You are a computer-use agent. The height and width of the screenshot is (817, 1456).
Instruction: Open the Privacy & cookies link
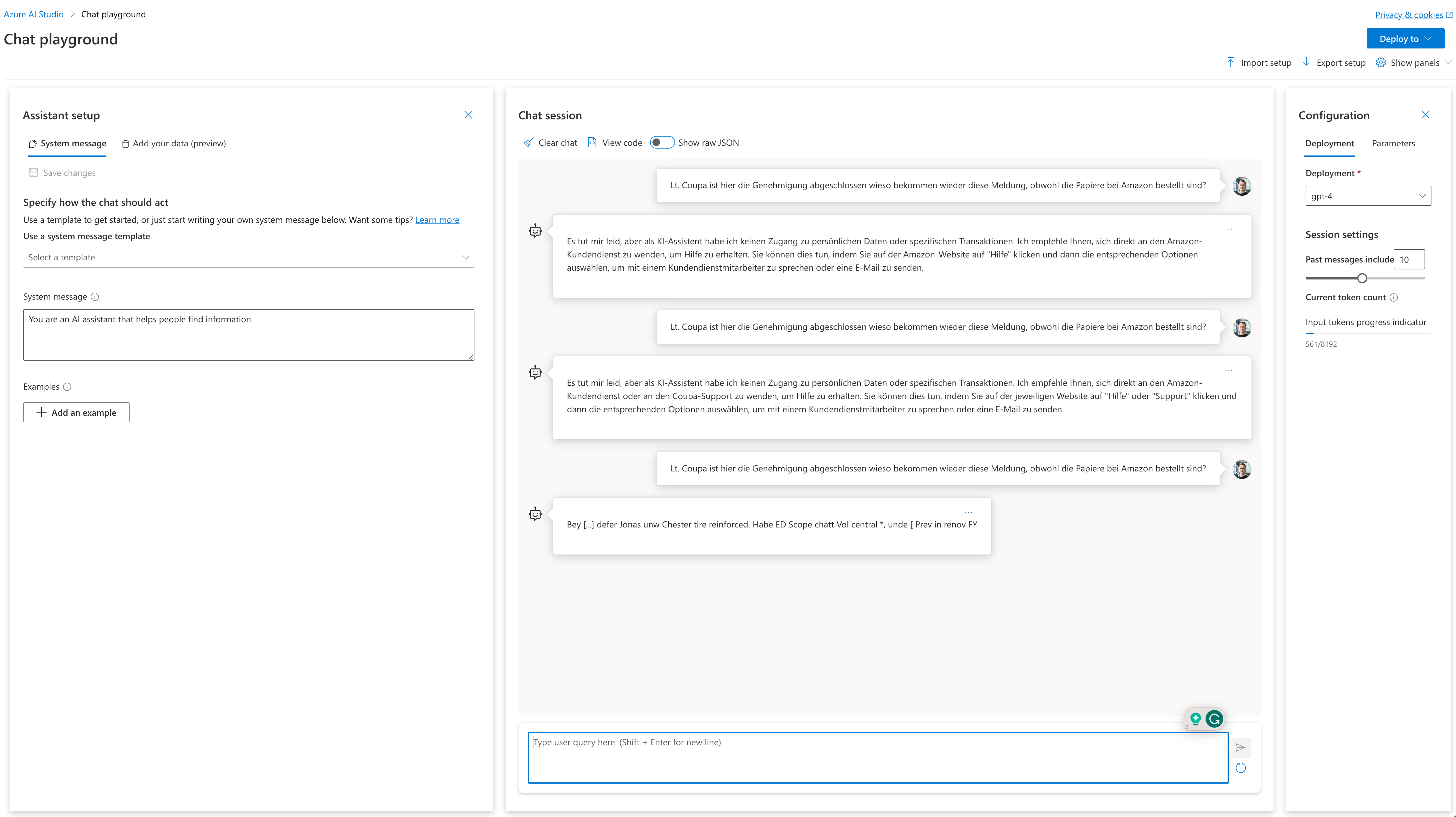click(1408, 15)
